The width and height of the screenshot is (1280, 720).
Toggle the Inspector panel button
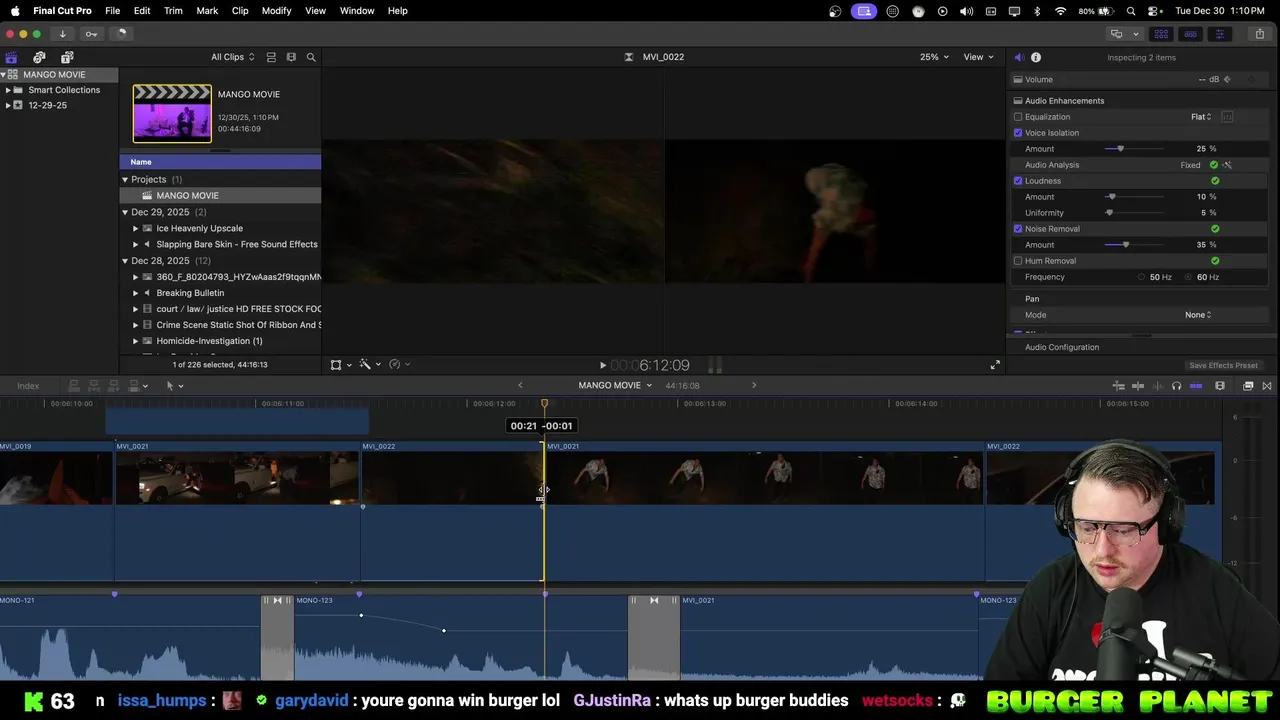tap(1219, 33)
